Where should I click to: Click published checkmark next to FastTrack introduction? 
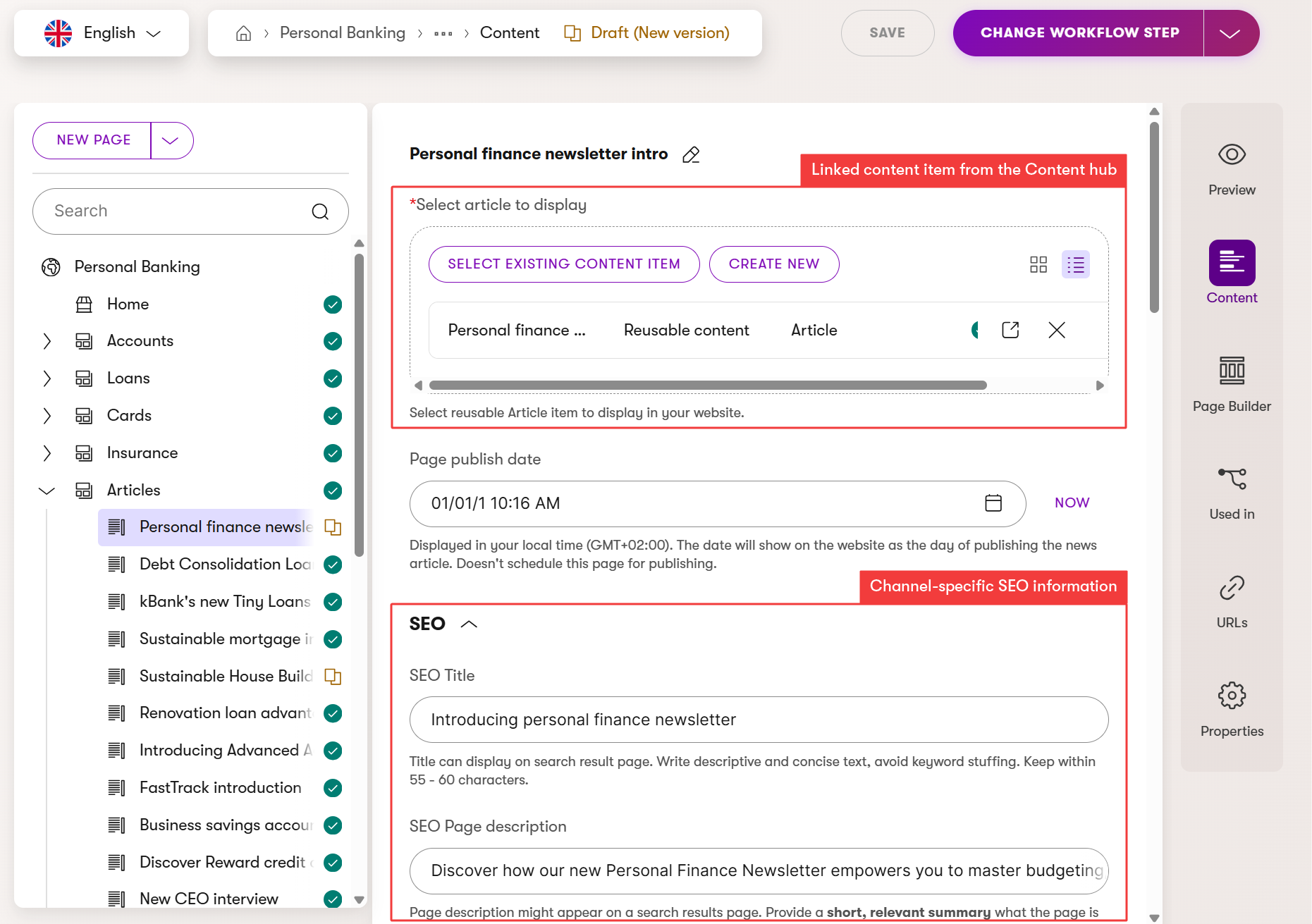click(333, 788)
